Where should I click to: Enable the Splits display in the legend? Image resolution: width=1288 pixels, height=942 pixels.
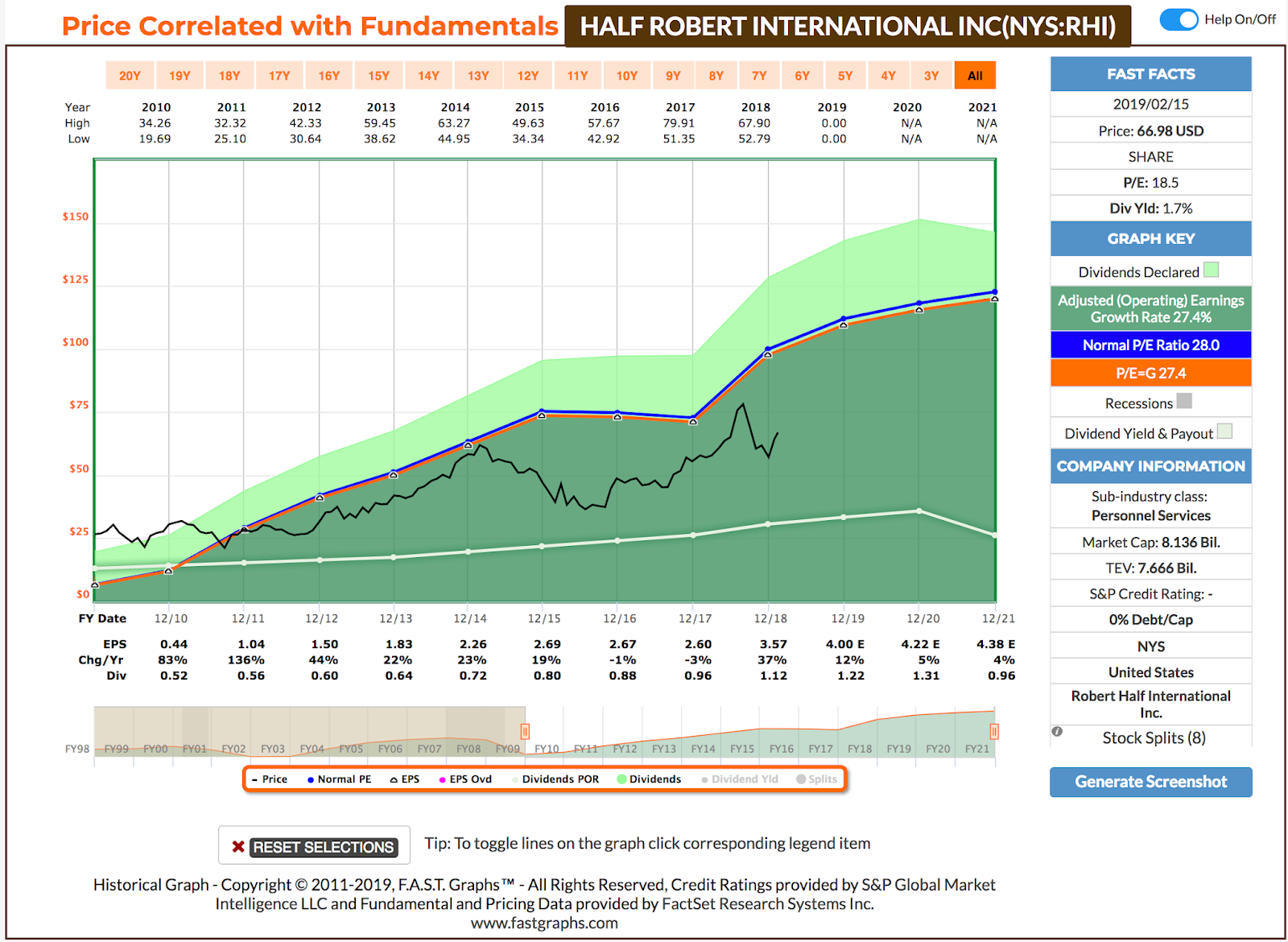(817, 779)
